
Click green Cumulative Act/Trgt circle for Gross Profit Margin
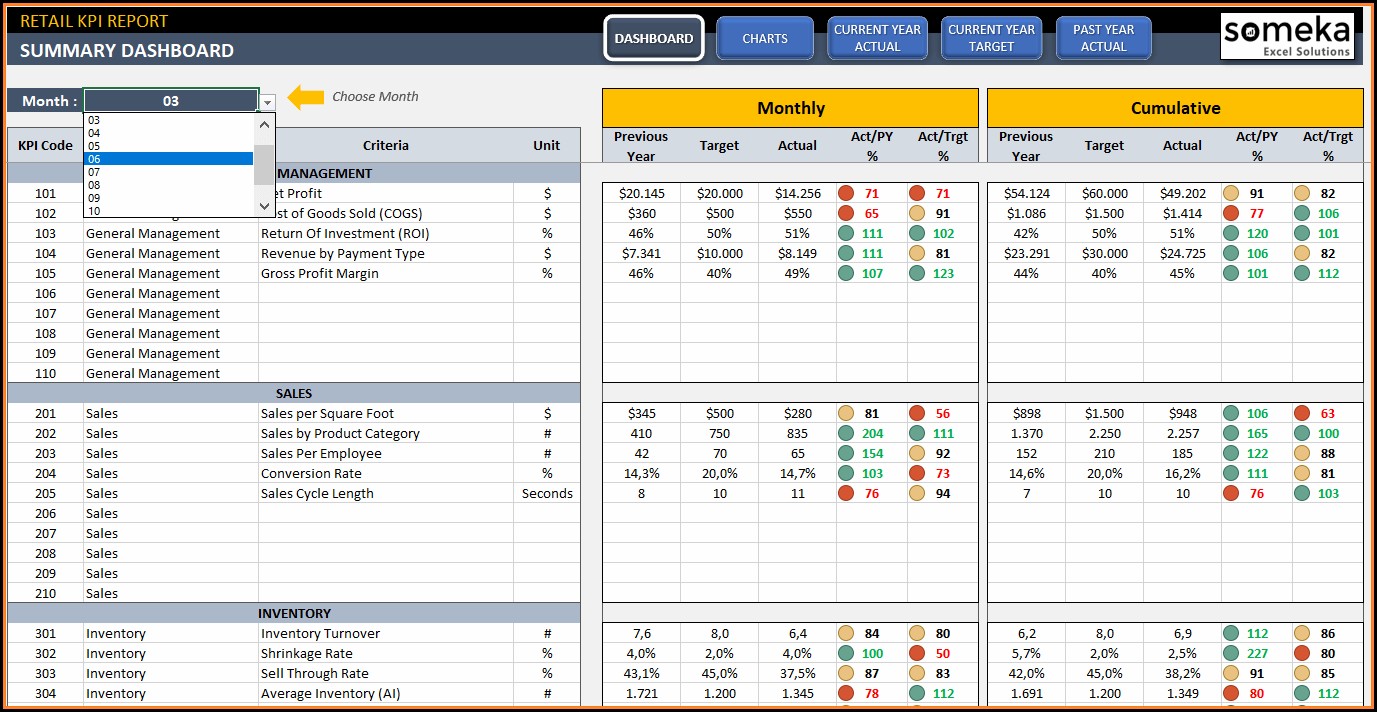1302,273
